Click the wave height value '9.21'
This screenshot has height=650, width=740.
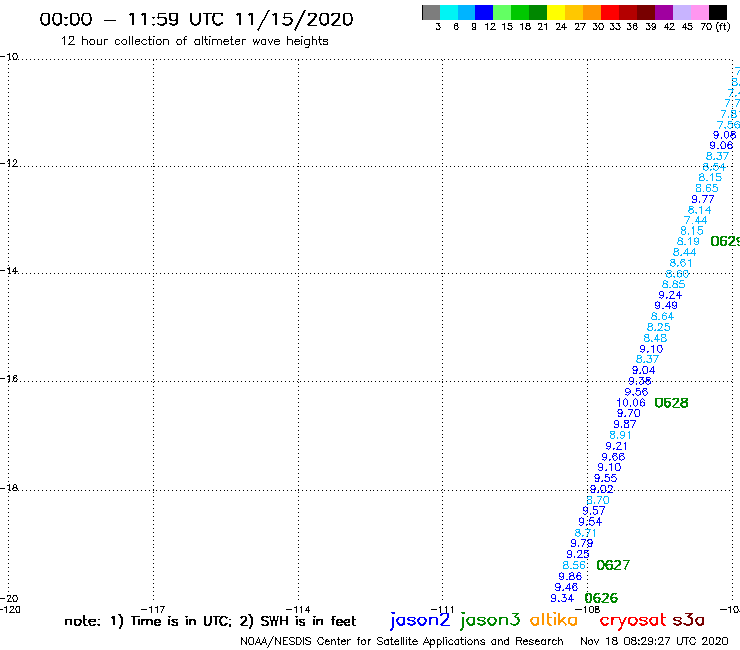click(x=616, y=446)
